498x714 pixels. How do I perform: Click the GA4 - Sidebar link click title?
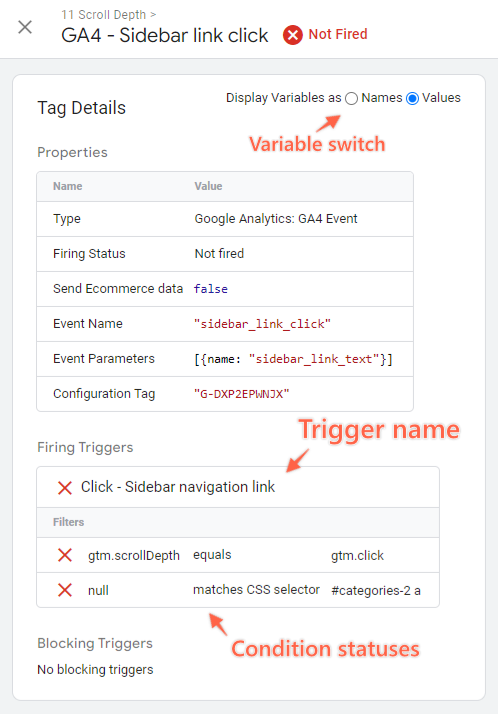[x=165, y=36]
